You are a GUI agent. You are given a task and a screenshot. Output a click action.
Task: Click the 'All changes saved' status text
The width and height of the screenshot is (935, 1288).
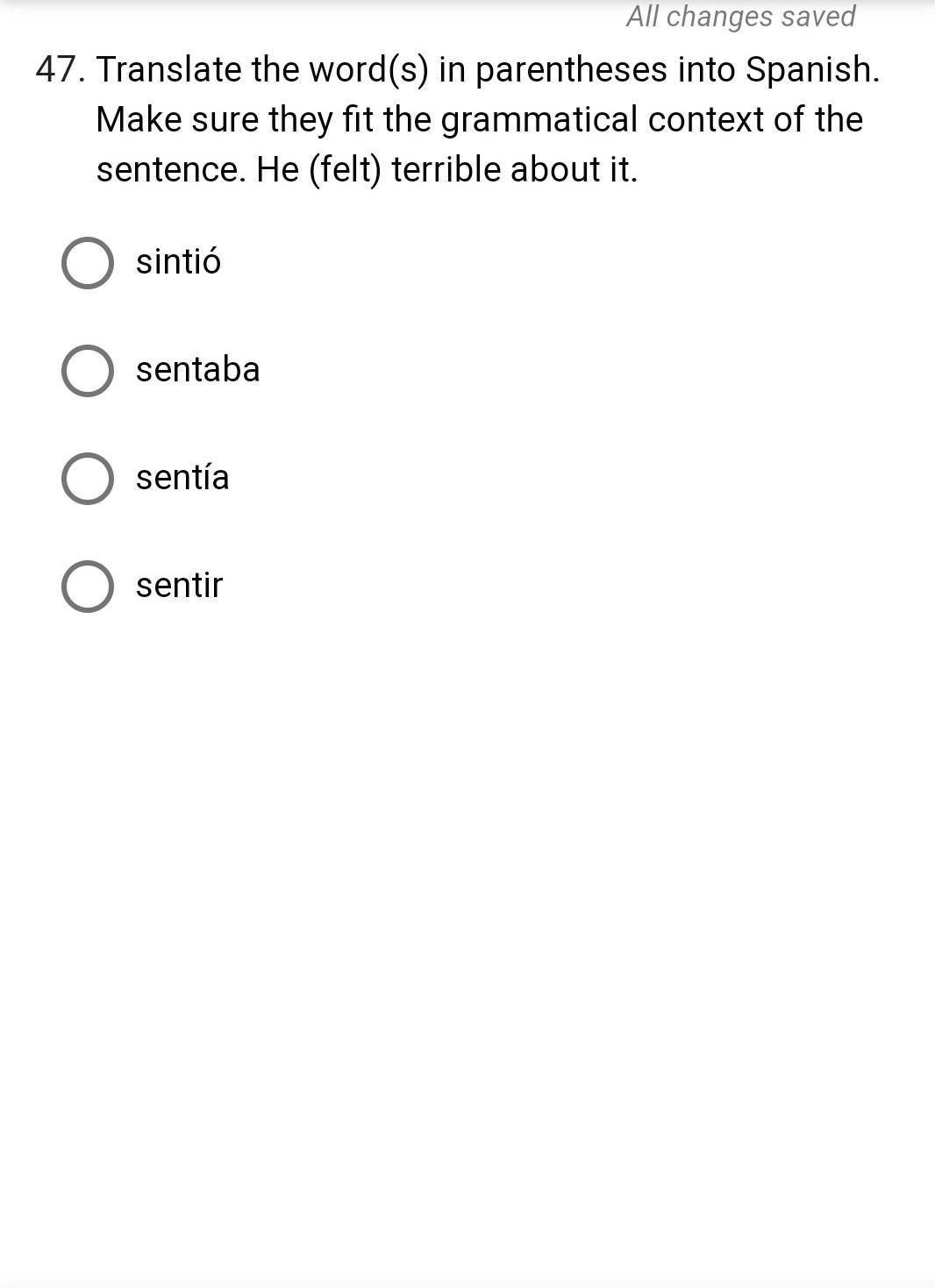coord(740,16)
